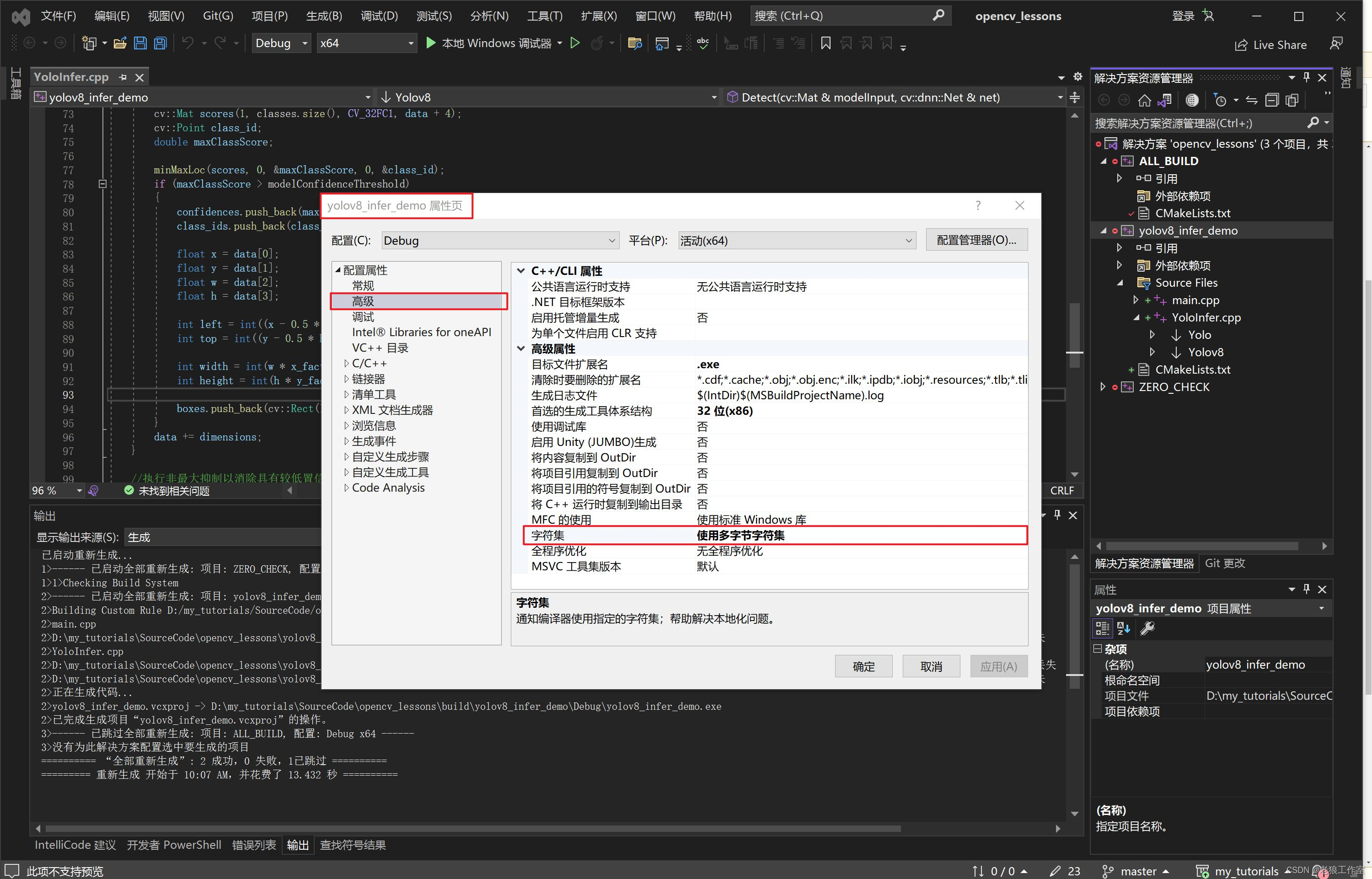The image size is (1372, 879).
Task: Switch to the 错误列表 tab
Action: (254, 845)
